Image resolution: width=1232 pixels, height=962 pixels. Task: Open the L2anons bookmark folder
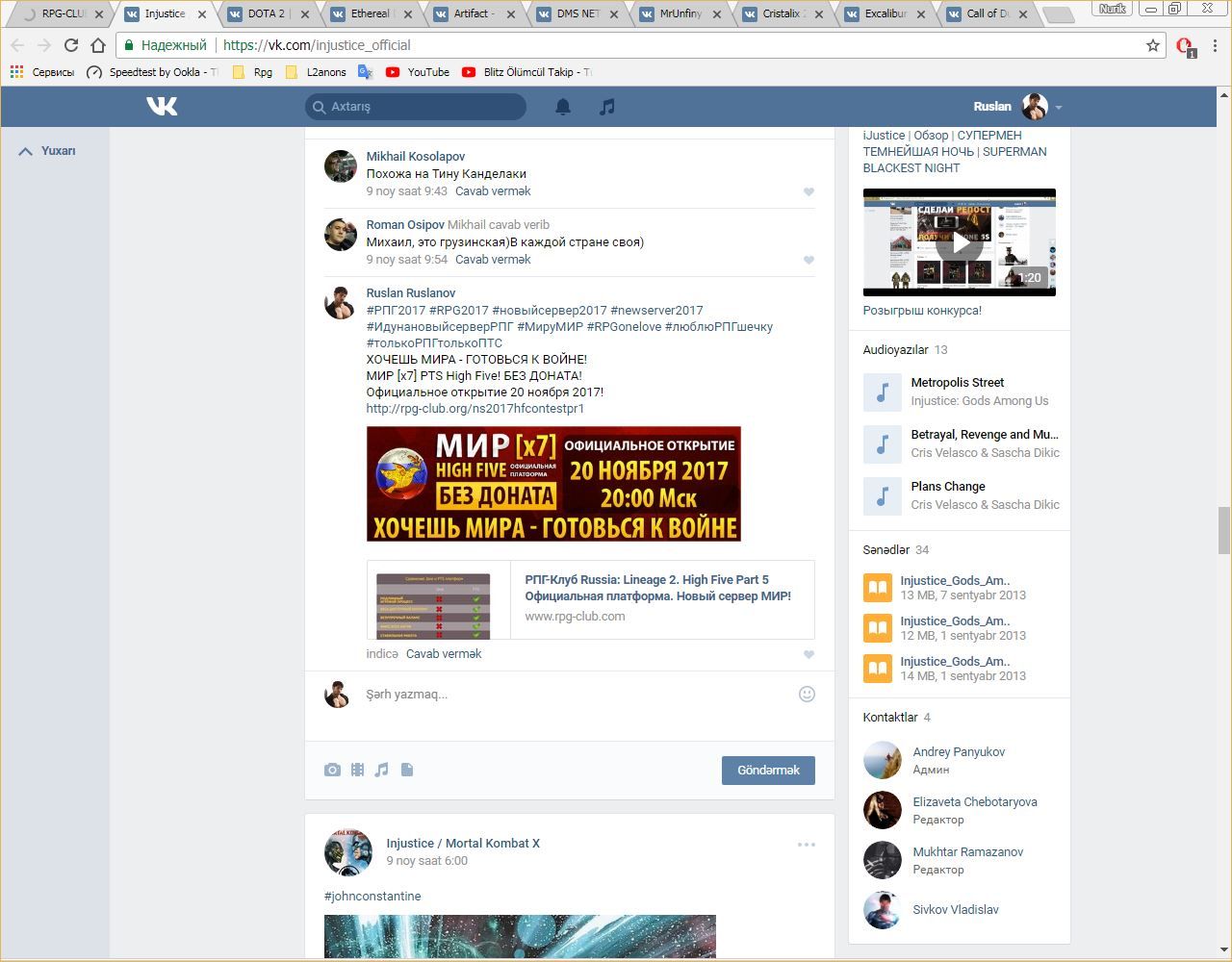pos(316,72)
